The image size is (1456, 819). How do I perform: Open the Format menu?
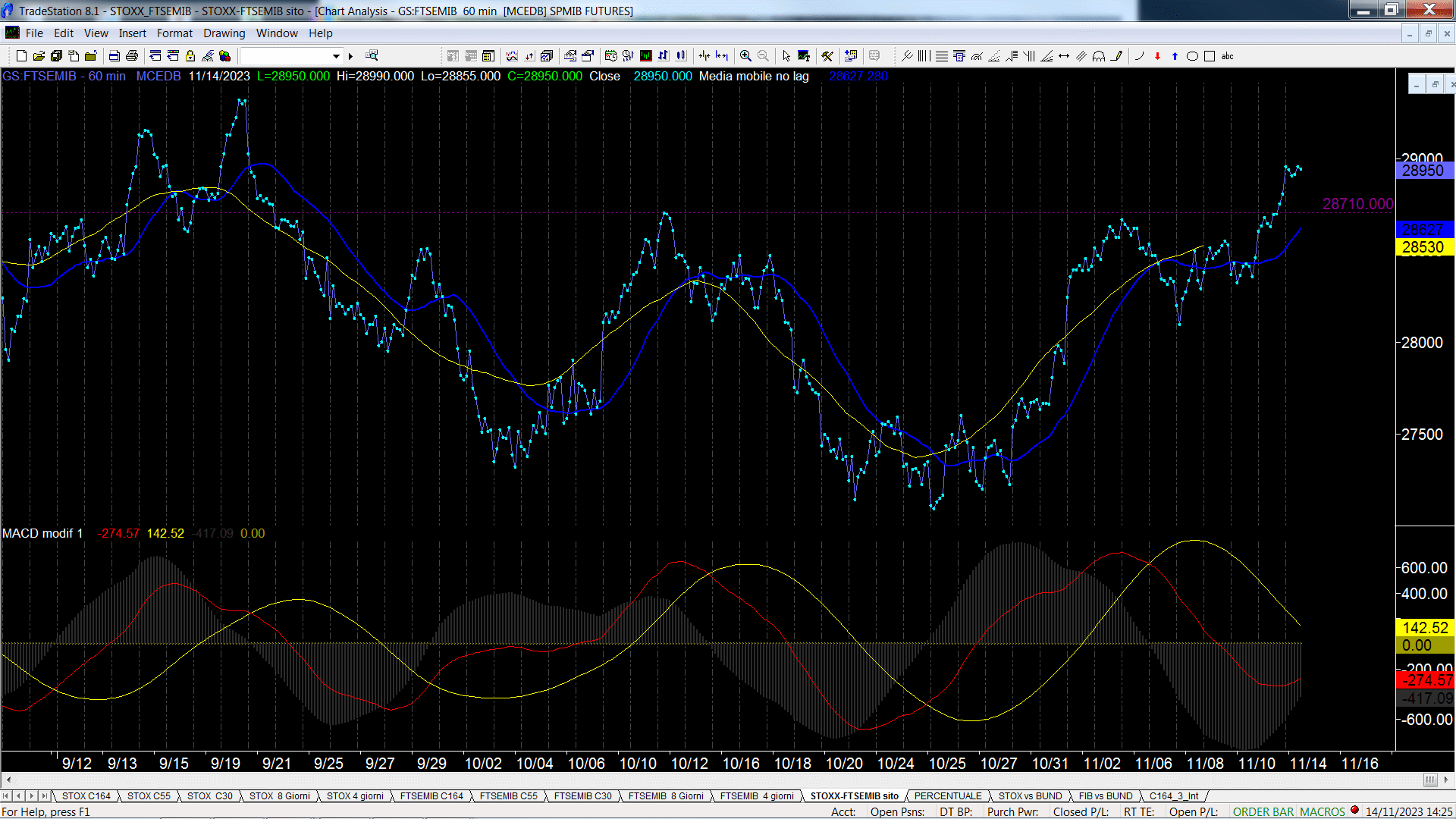174,33
